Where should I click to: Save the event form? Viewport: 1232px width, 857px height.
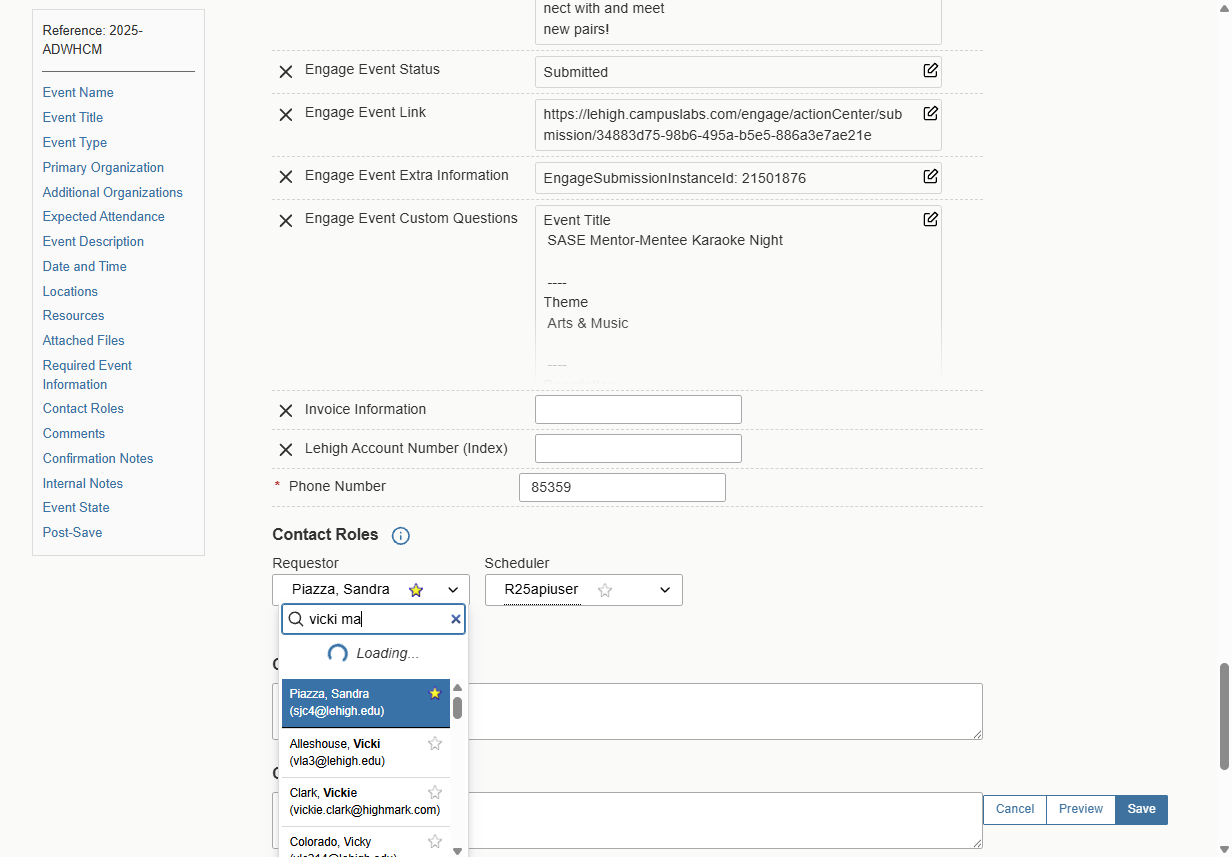tap(1141, 809)
